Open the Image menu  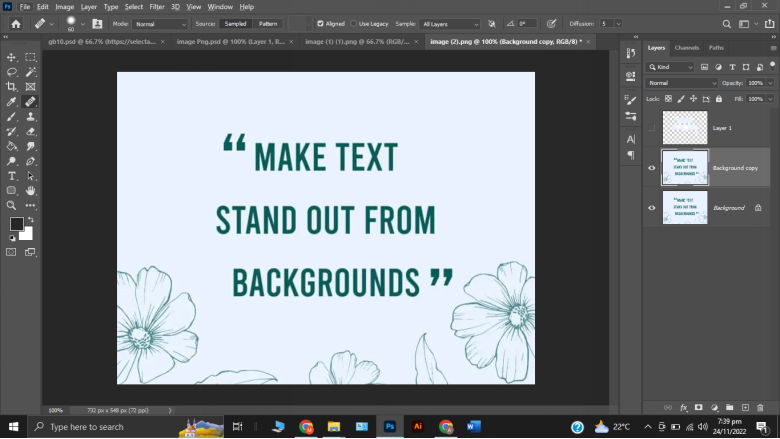65,7
